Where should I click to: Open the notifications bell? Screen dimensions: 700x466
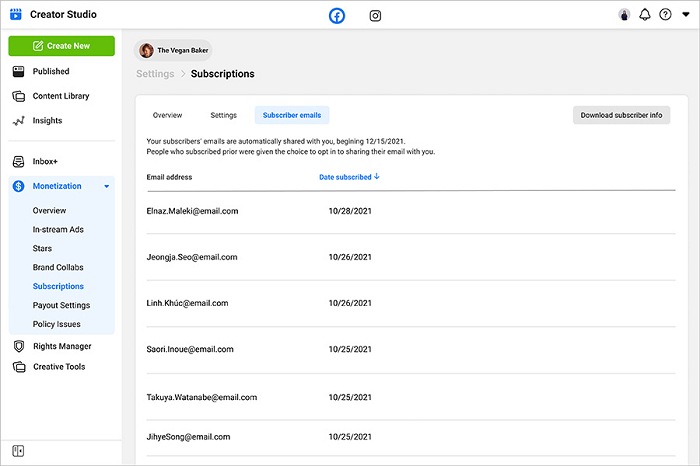[x=645, y=15]
